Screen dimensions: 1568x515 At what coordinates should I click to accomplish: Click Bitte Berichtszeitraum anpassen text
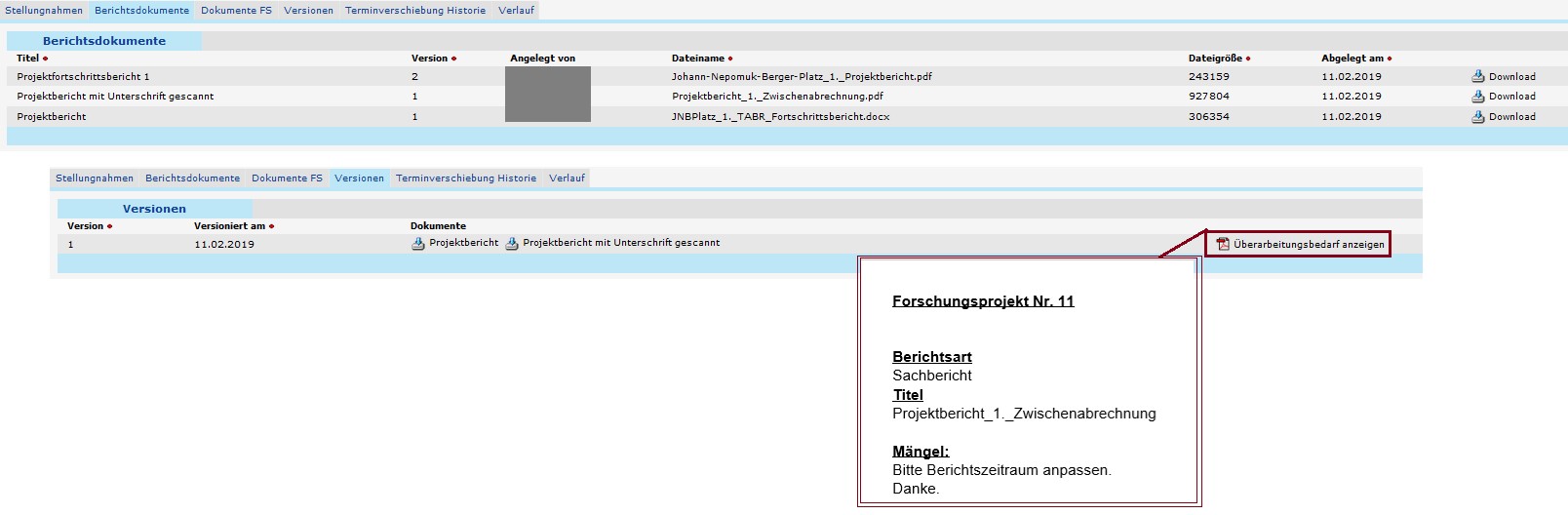click(1001, 470)
